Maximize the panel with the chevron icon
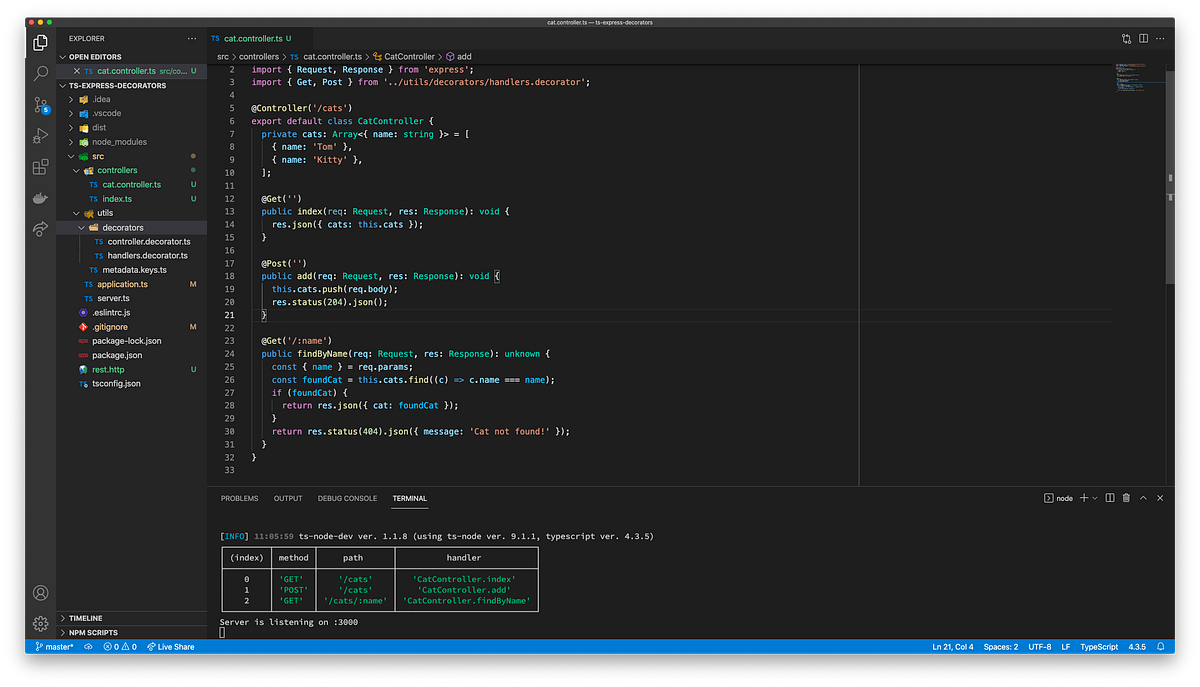 point(1143,497)
